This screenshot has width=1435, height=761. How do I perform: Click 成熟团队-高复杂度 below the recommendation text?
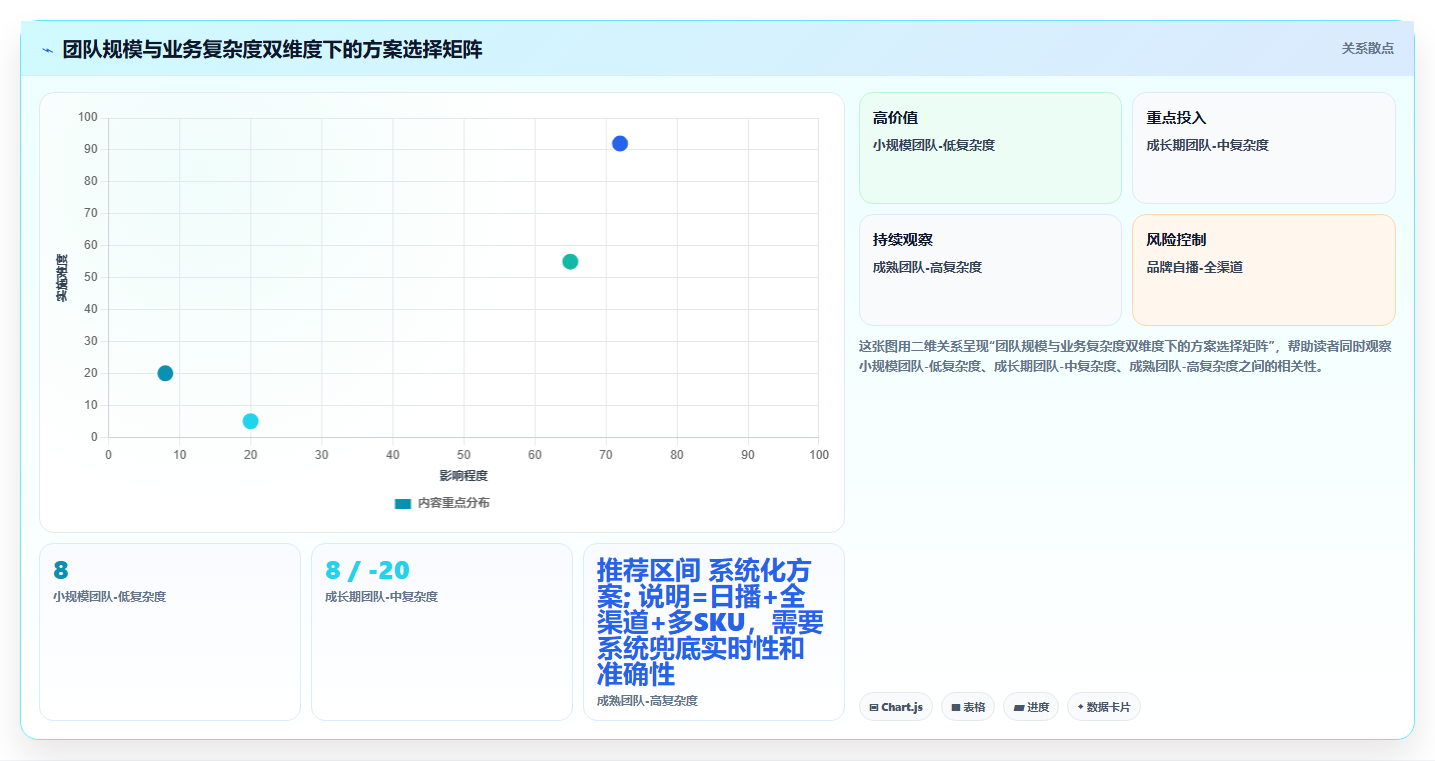[x=647, y=701]
